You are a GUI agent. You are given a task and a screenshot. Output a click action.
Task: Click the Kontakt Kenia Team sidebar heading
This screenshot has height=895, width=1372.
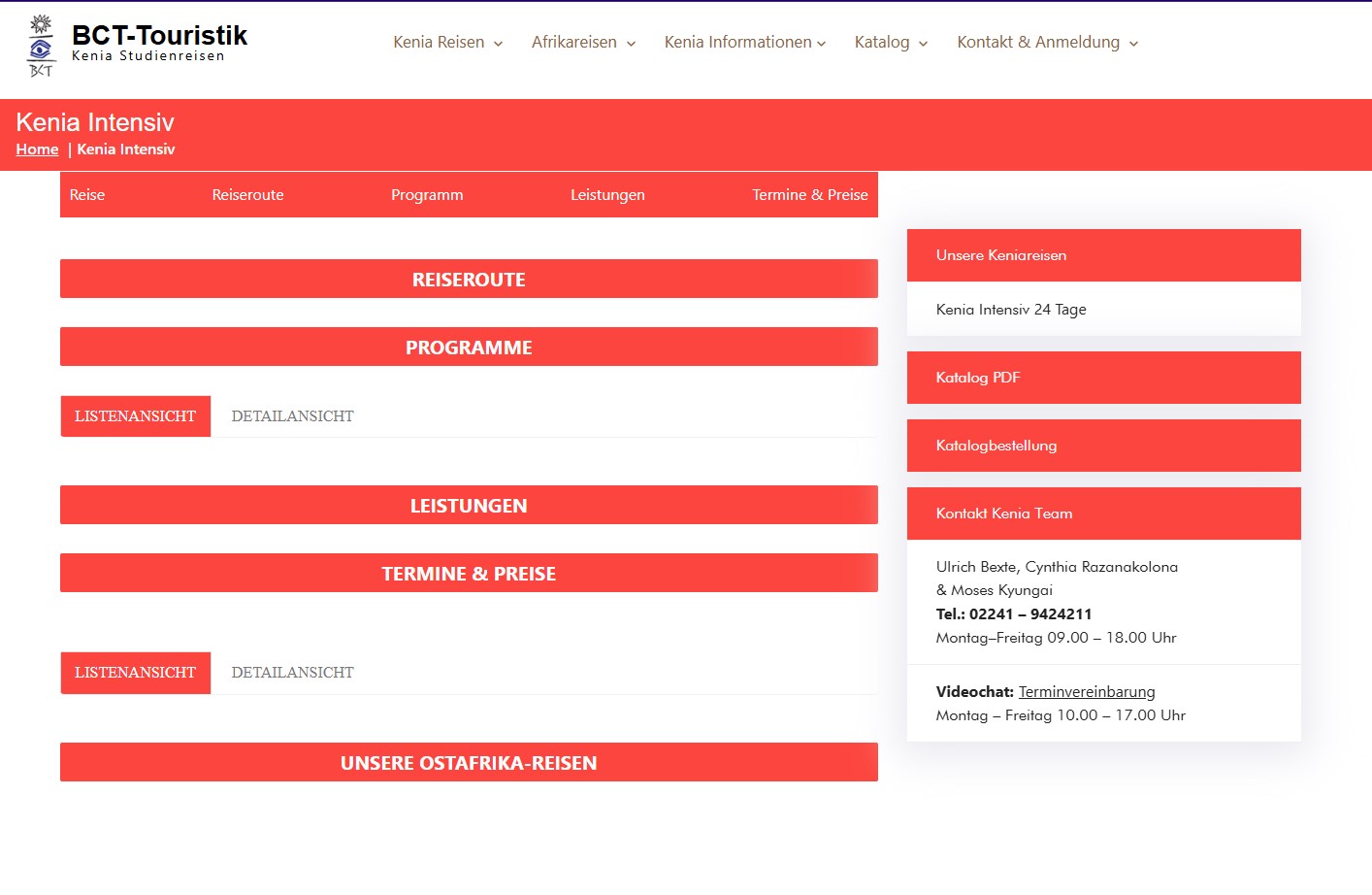(1104, 514)
